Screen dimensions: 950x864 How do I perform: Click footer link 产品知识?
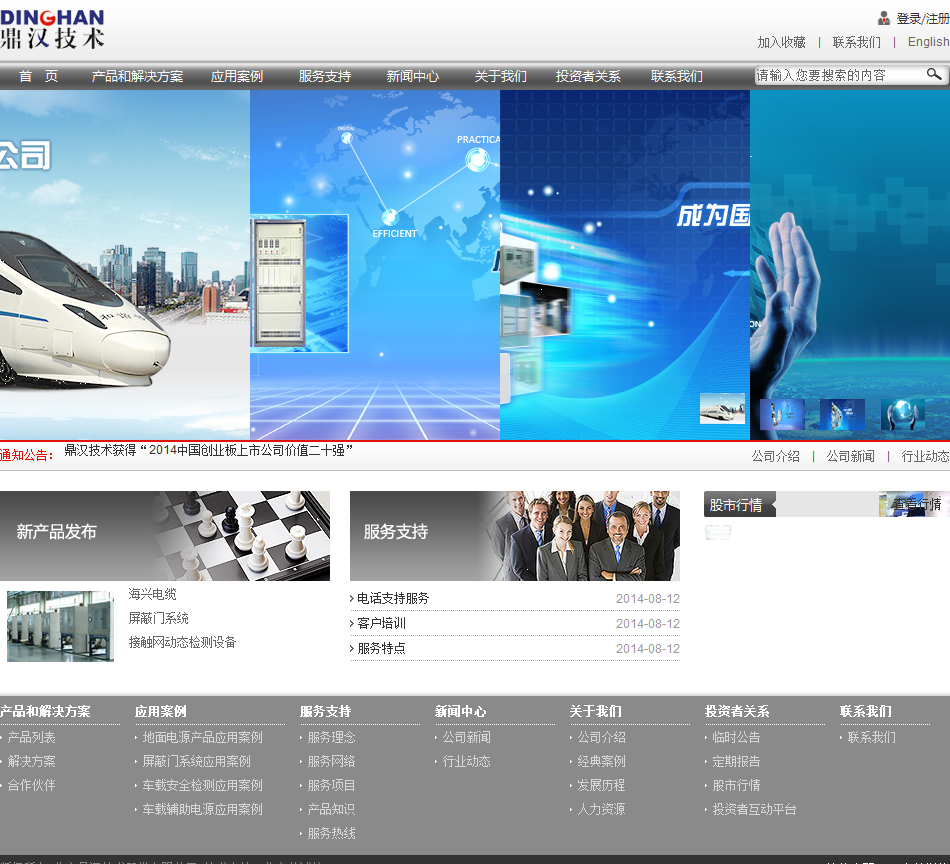tap(331, 809)
